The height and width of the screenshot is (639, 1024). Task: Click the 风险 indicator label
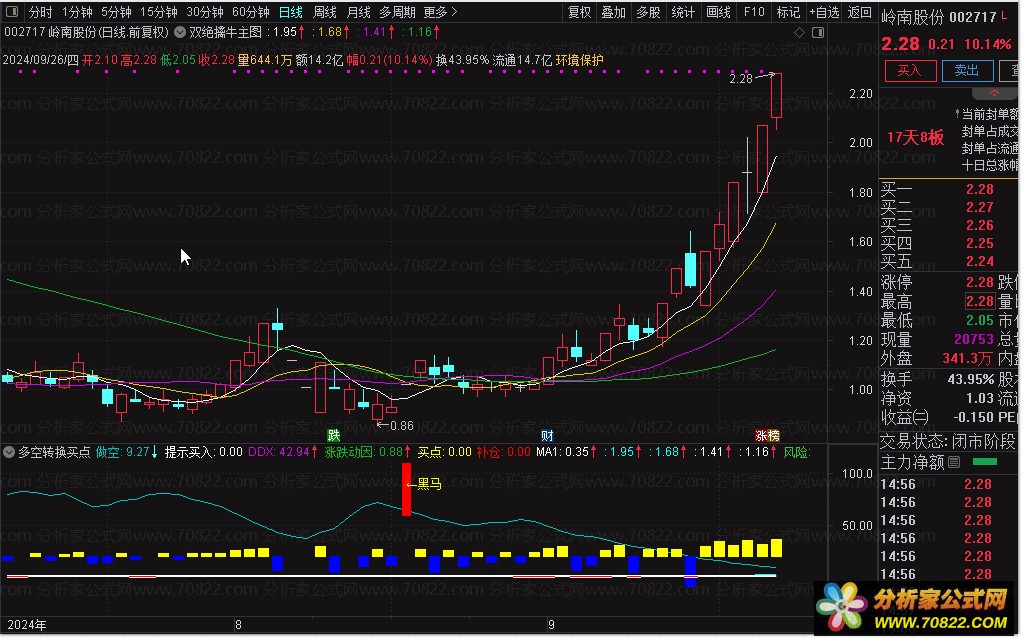pyautogui.click(x=797, y=452)
